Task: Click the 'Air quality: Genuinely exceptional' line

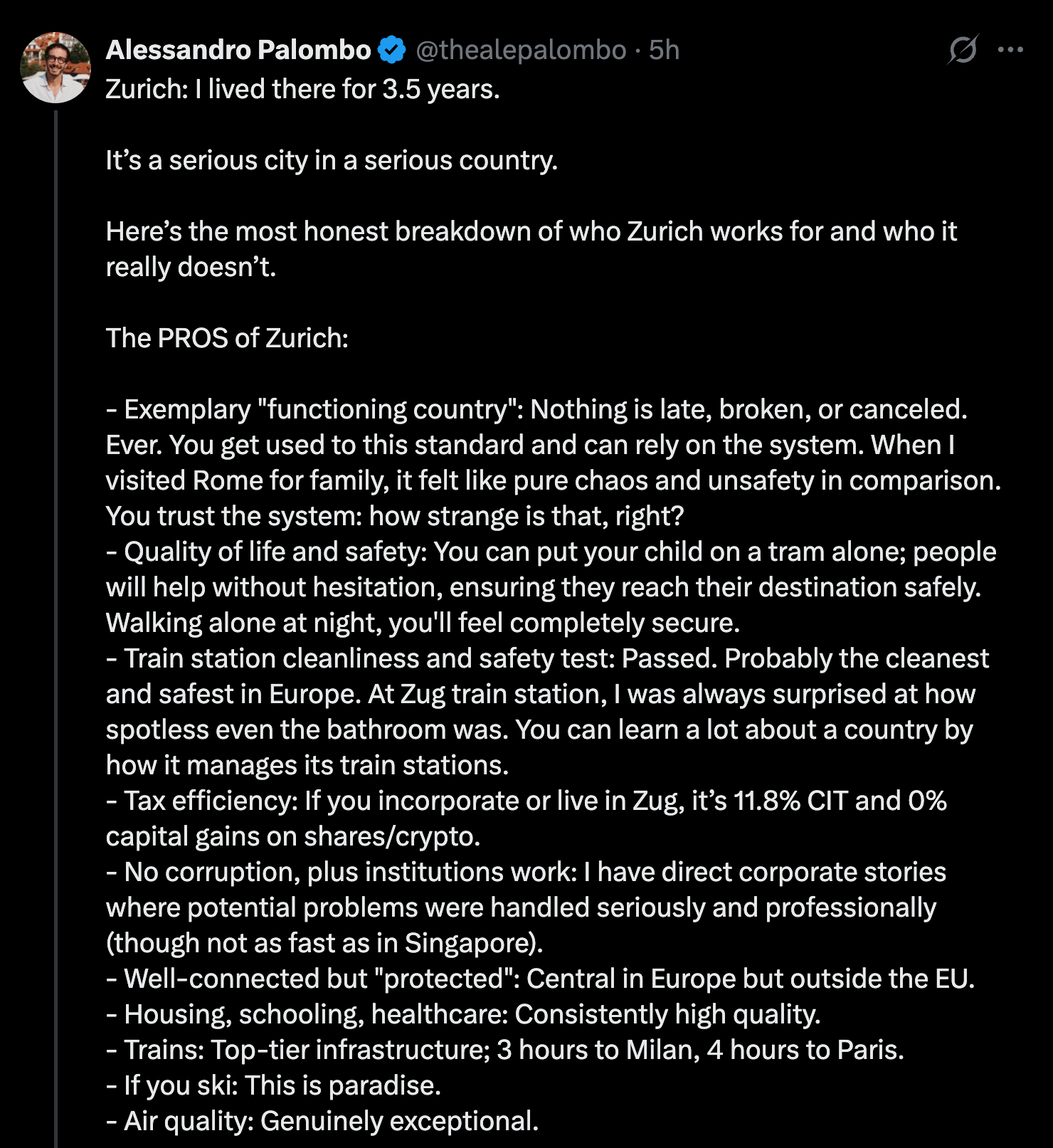Action: [x=322, y=1121]
